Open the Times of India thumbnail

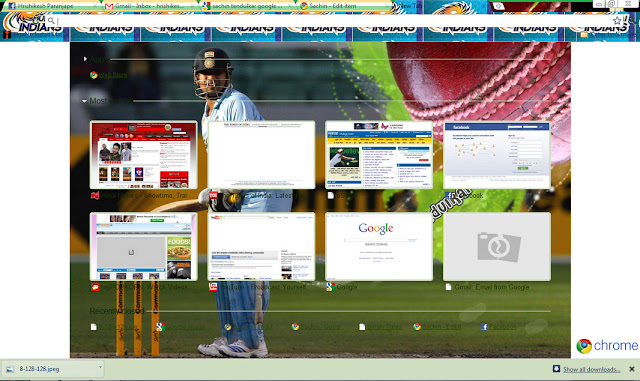point(261,155)
